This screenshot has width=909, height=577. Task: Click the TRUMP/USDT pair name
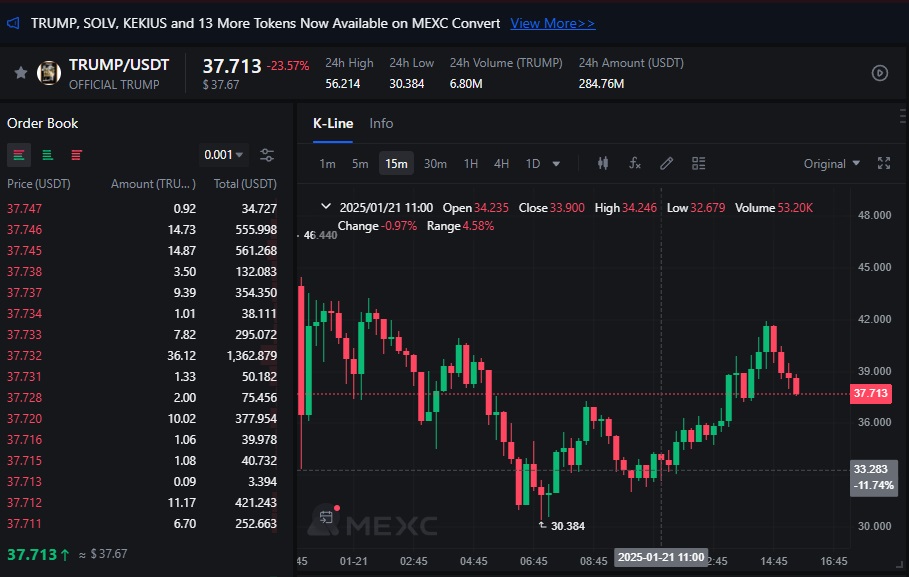119,65
